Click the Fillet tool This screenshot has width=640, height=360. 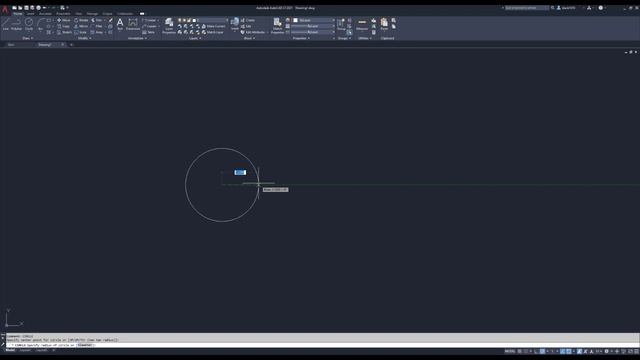coord(97,26)
